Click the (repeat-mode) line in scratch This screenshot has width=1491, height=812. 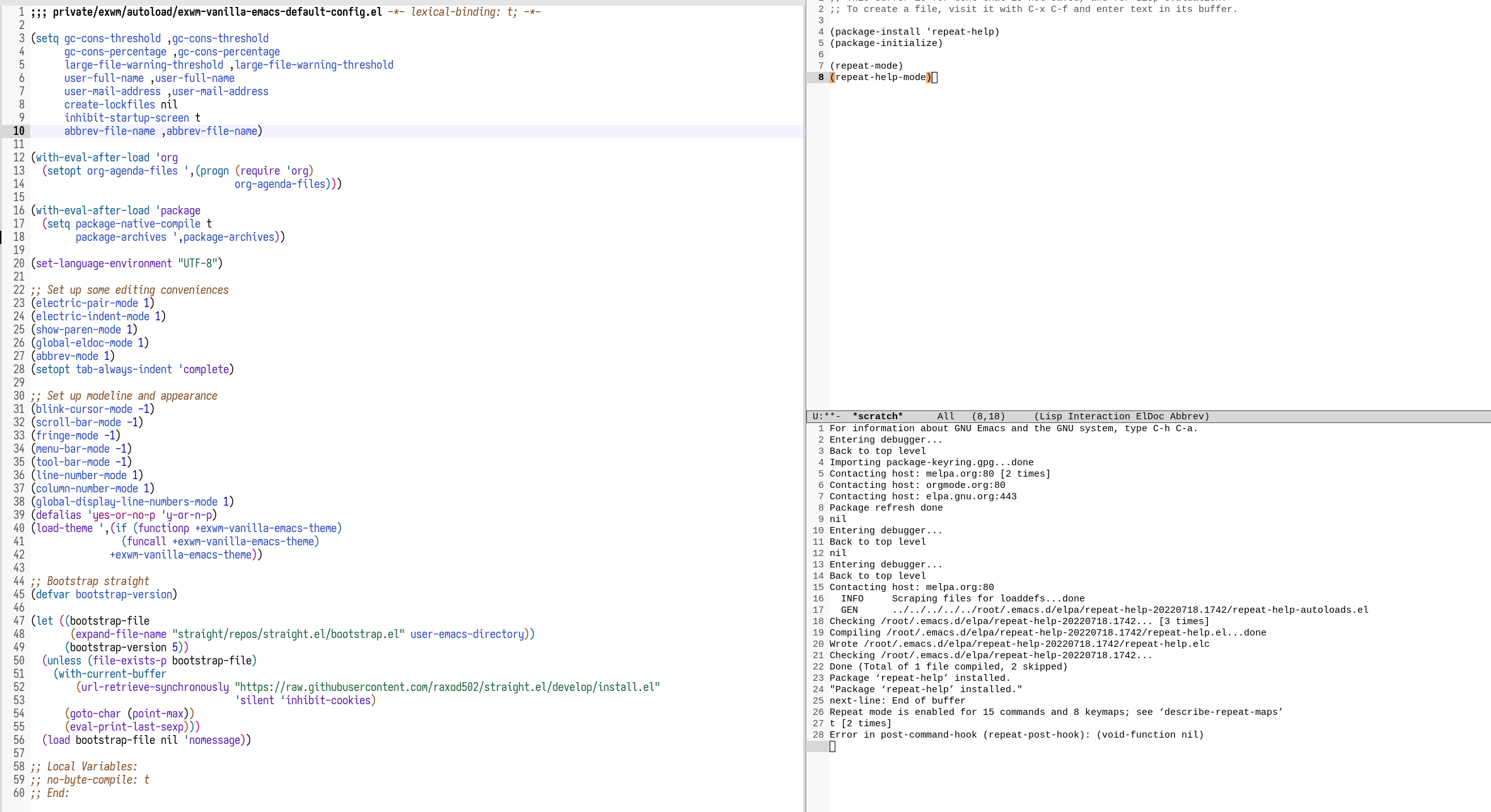(866, 66)
